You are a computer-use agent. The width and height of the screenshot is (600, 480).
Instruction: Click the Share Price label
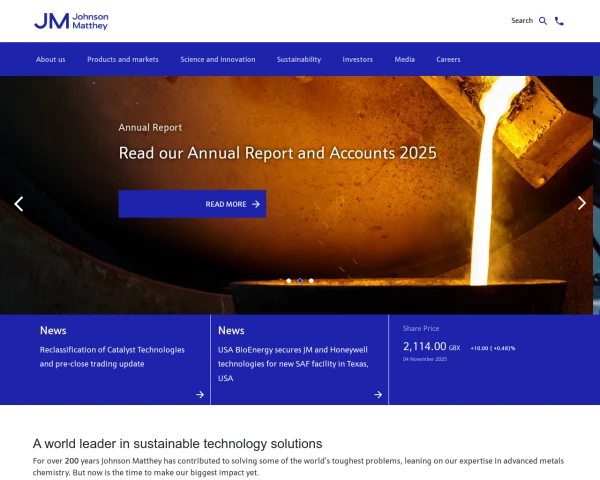click(421, 328)
